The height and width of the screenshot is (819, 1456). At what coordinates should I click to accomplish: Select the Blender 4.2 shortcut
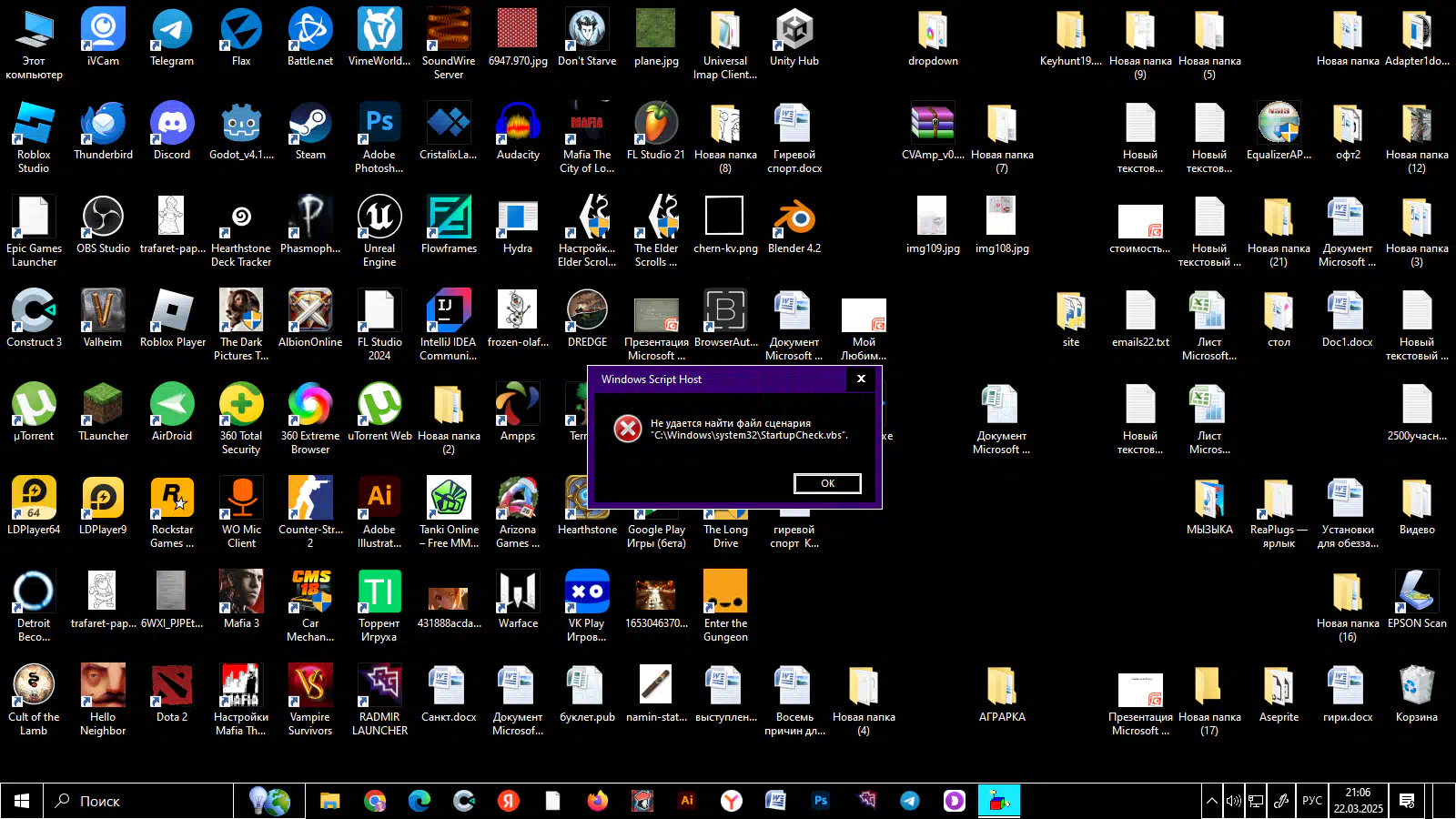(x=794, y=226)
